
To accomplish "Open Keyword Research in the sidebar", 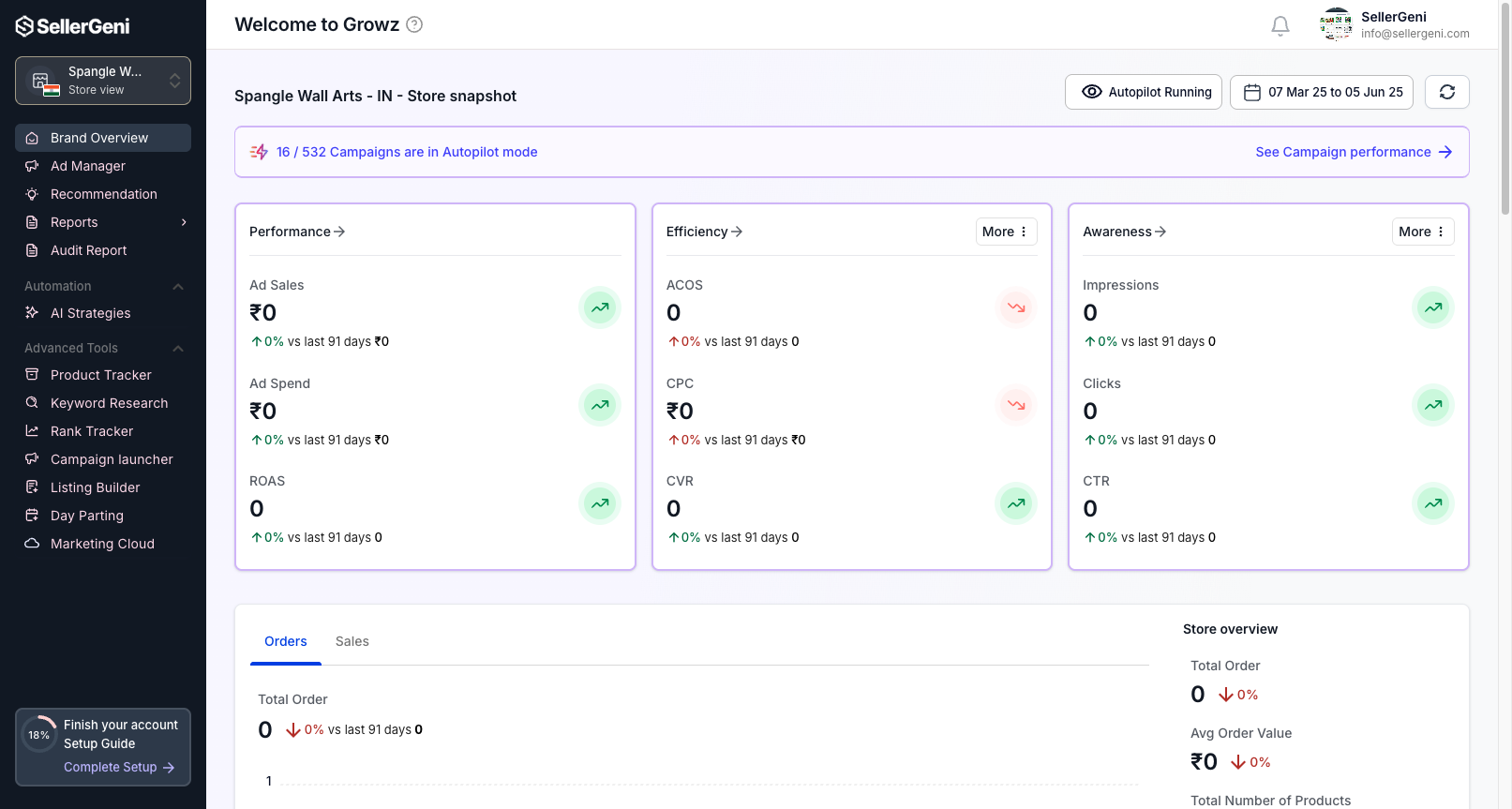I will click(x=109, y=403).
